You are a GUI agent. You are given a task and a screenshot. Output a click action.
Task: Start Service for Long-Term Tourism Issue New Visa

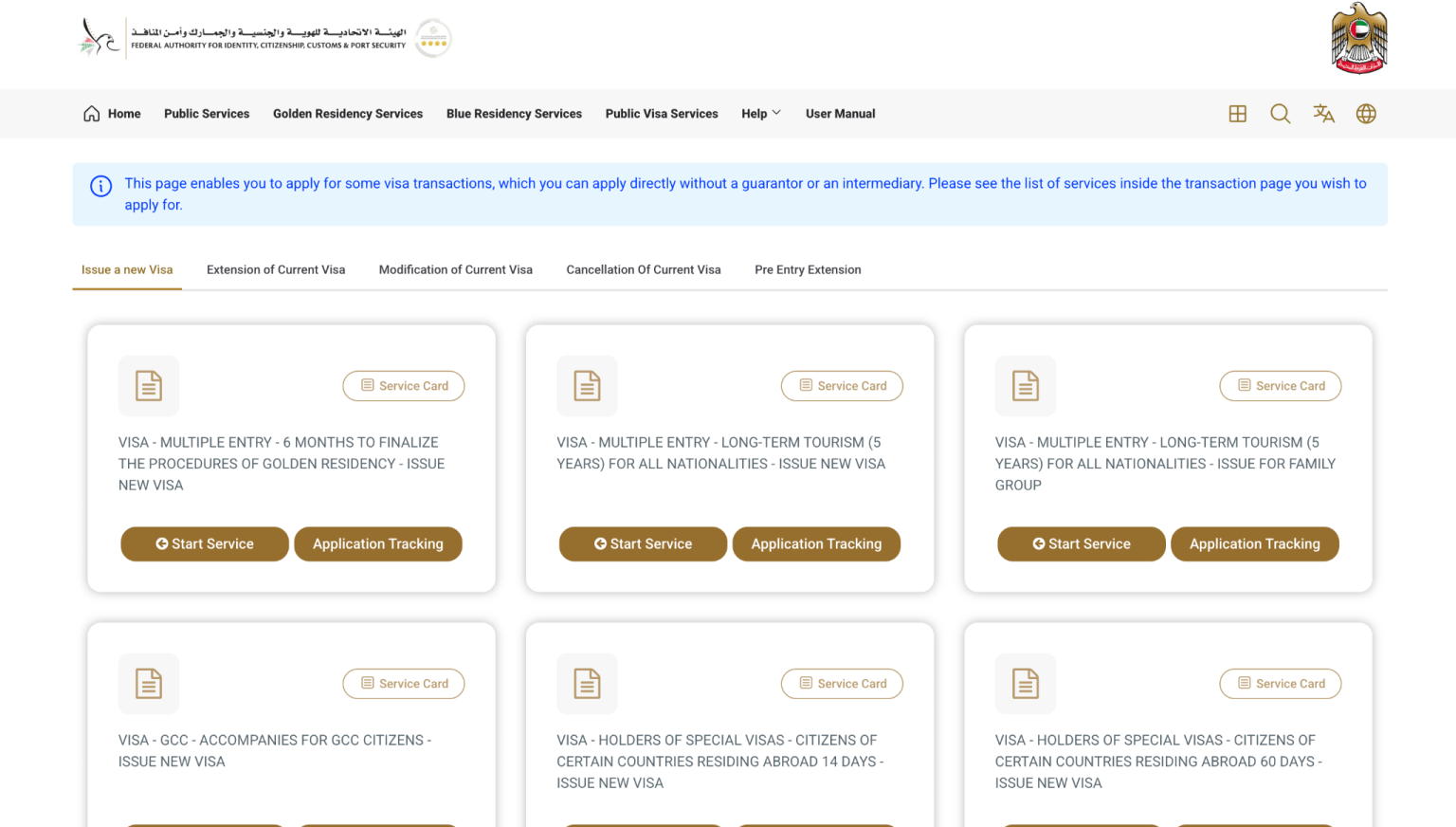pyautogui.click(x=643, y=544)
